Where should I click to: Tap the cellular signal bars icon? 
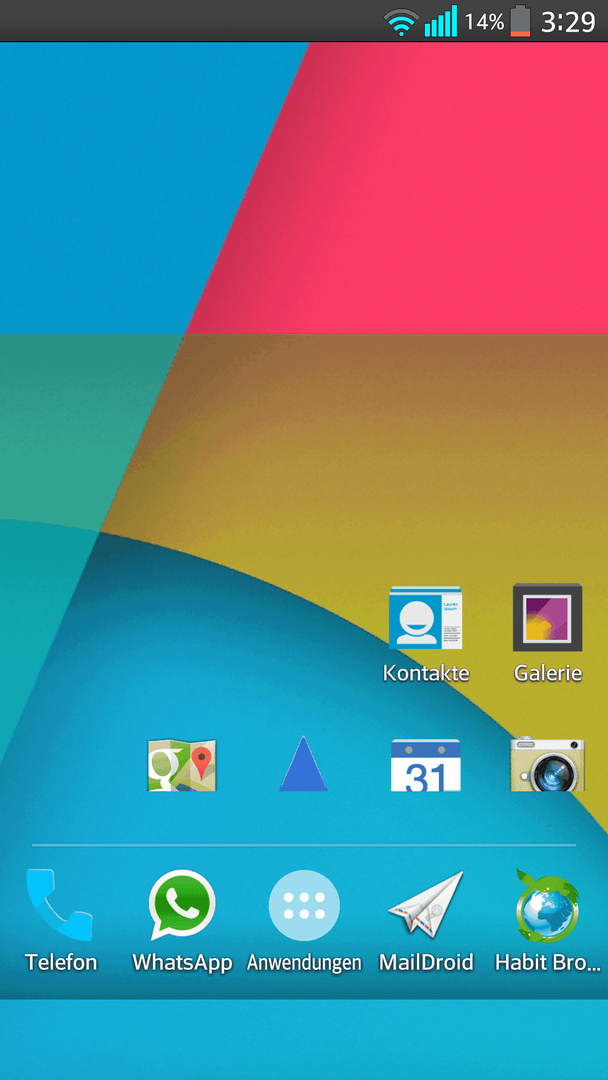pyautogui.click(x=441, y=21)
